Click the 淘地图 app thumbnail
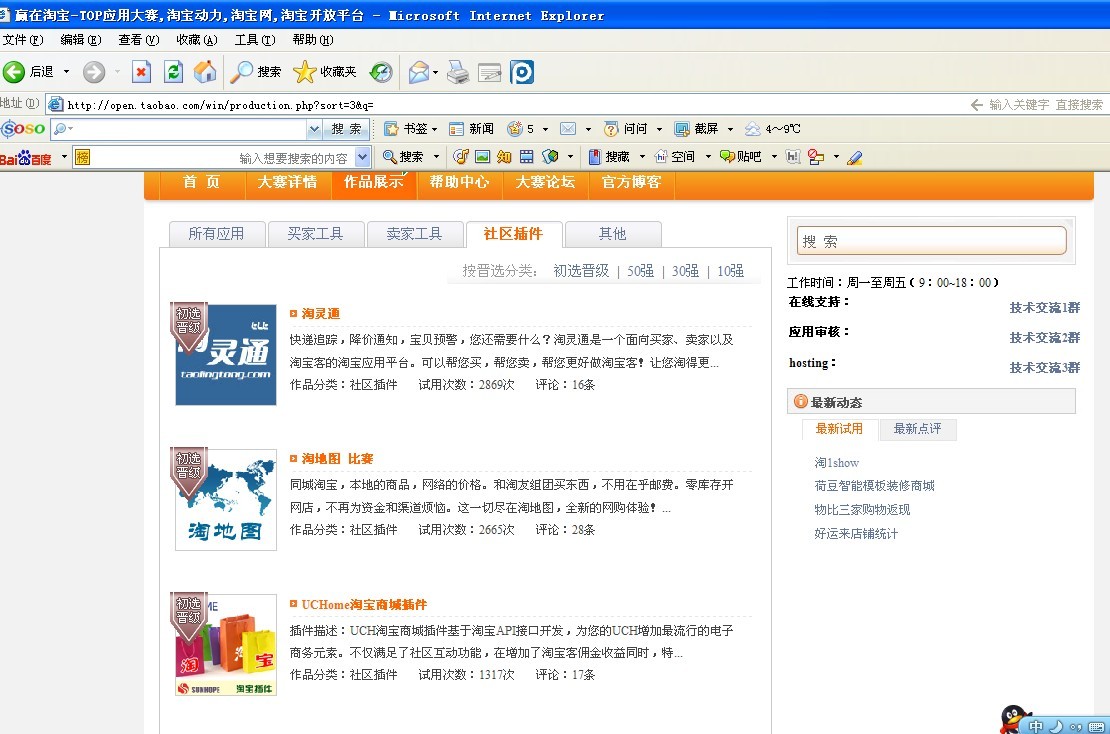The width and height of the screenshot is (1110, 734). point(226,500)
